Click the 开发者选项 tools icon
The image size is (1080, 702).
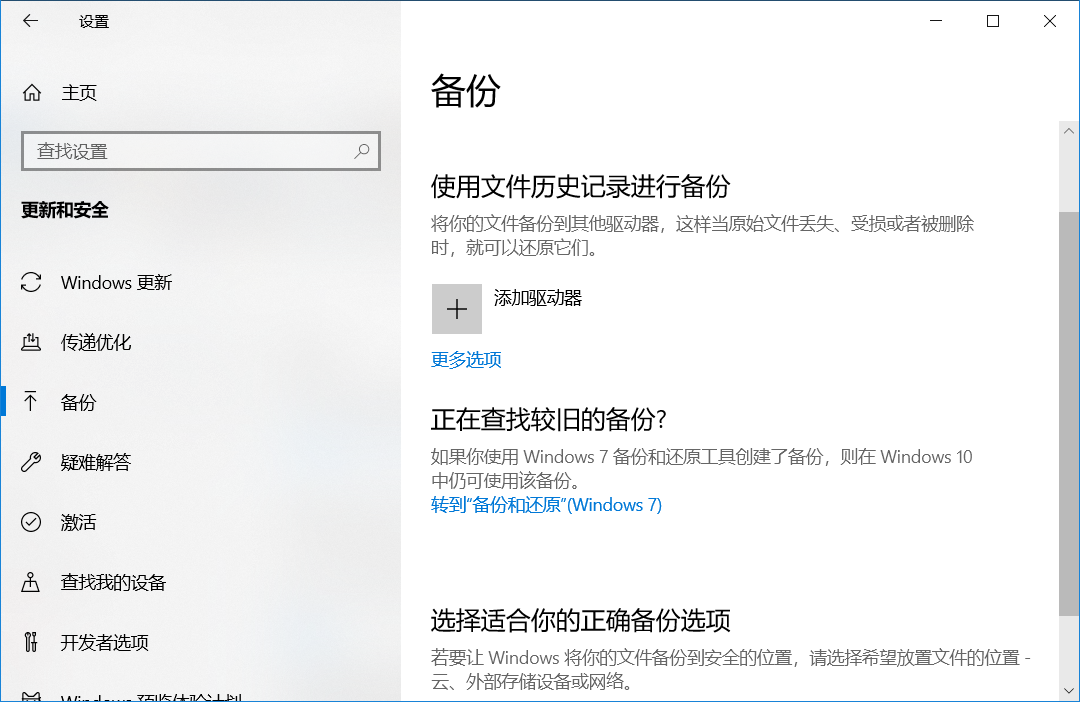click(30, 642)
